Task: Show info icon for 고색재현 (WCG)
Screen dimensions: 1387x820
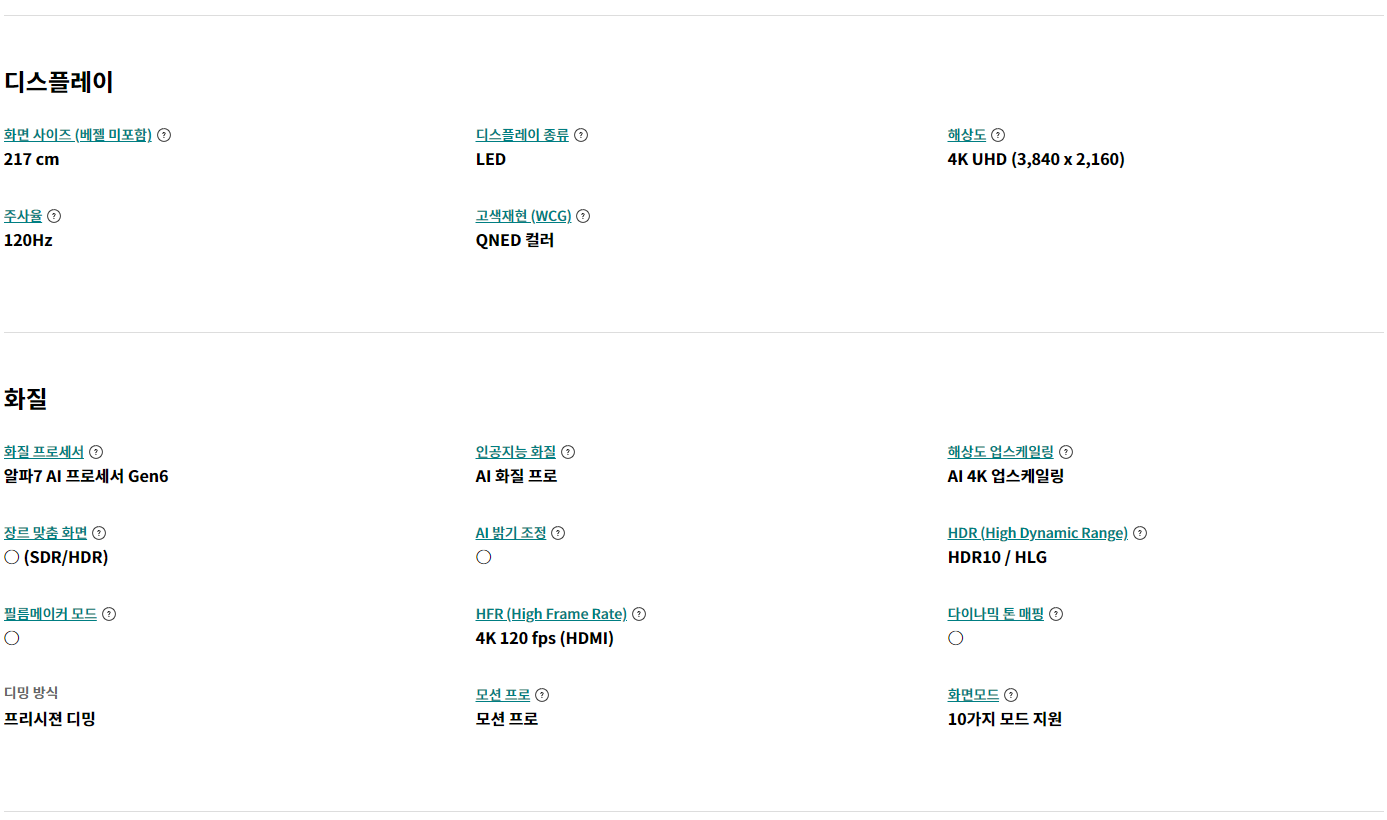Action: (583, 216)
